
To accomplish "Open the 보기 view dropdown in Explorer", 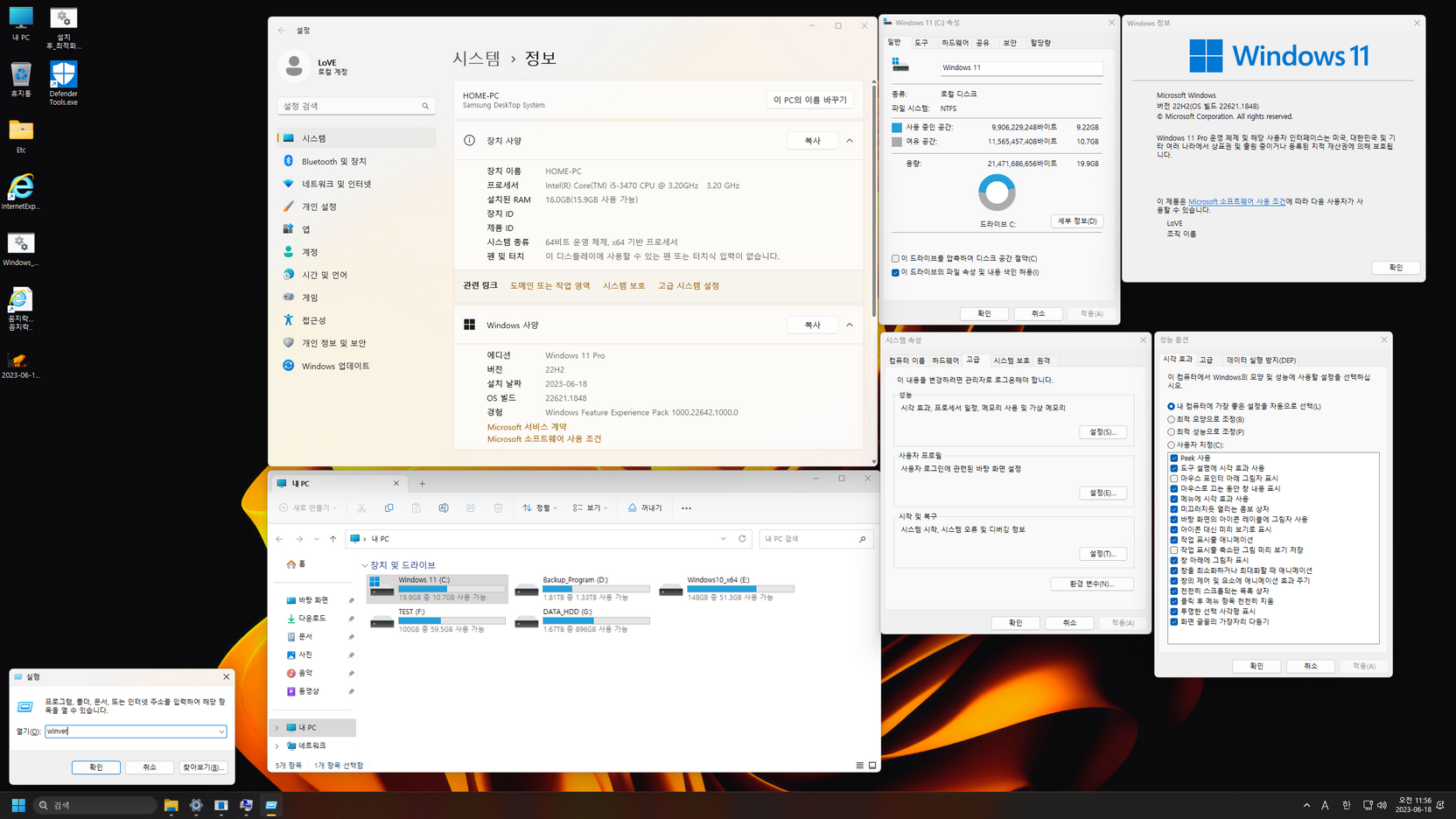I will coord(590,507).
